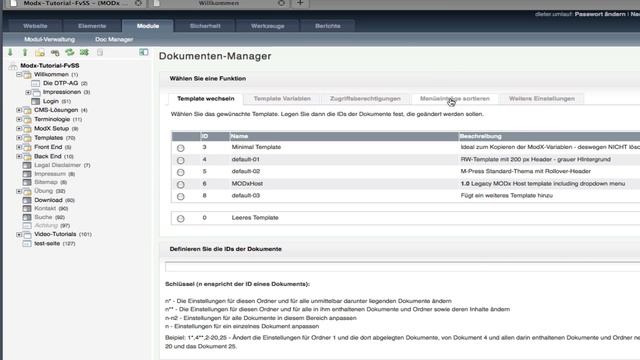
Task: Click the Templates folder icon
Action: click(27, 138)
